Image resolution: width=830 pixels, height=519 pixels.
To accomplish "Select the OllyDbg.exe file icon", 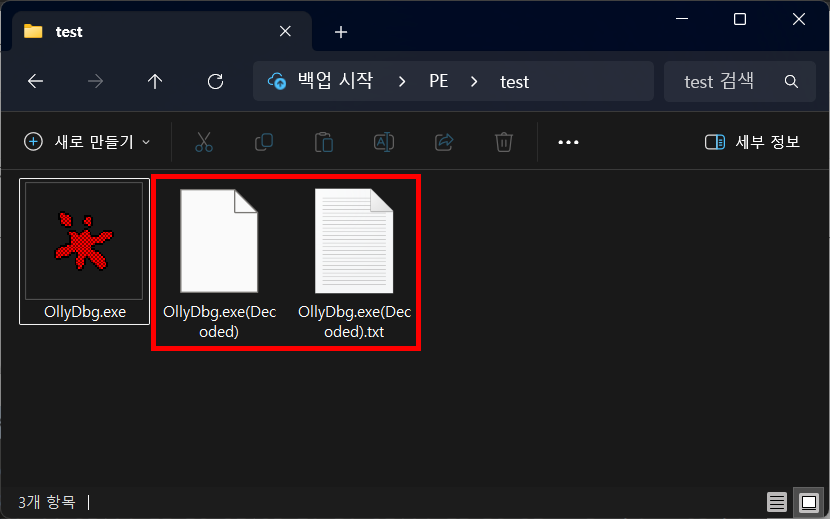I will coord(84,241).
